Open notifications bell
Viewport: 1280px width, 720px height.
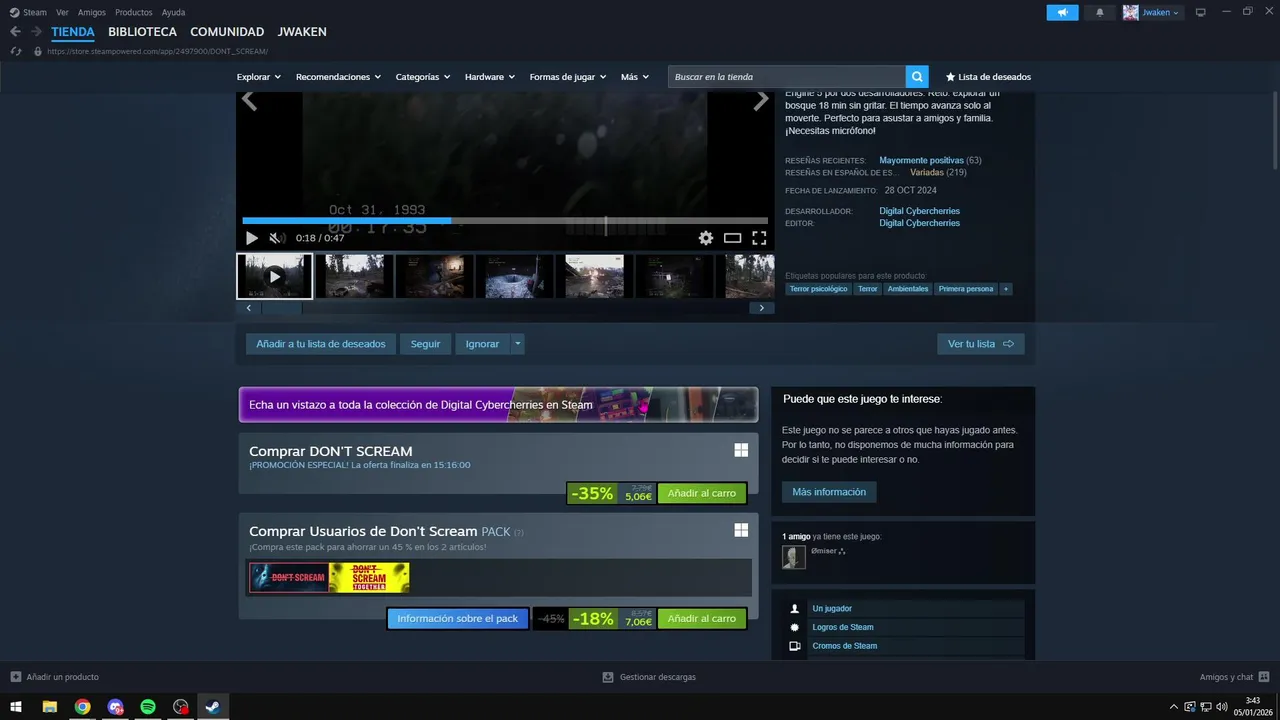pyautogui.click(x=1100, y=13)
